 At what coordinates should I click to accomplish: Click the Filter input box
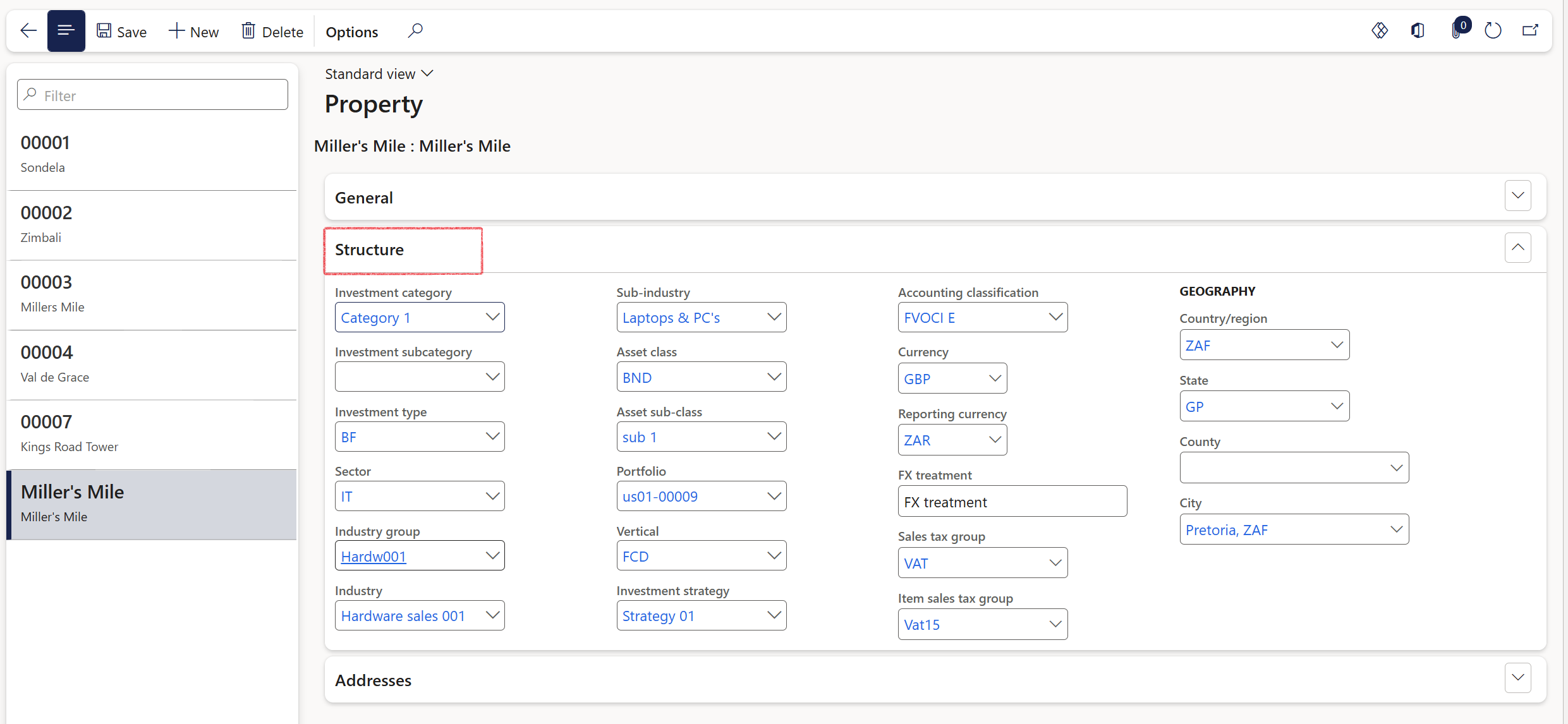tap(152, 95)
